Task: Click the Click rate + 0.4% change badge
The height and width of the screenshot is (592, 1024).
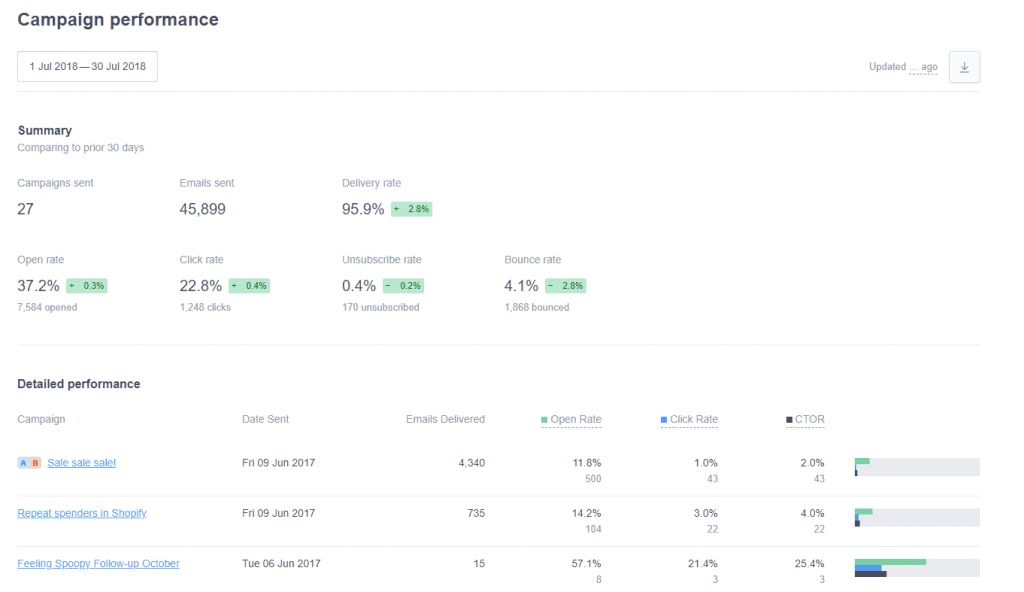Action: (x=249, y=286)
